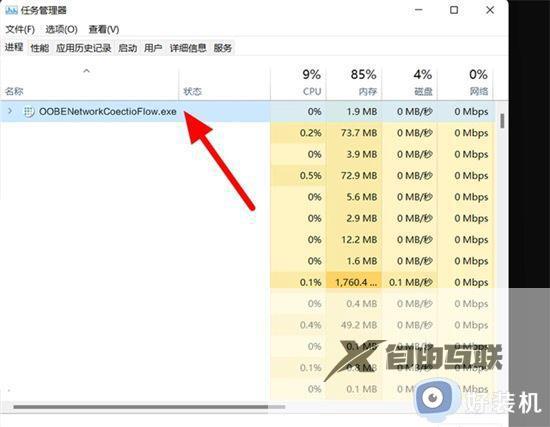This screenshot has height=427, width=550.
Task: Minimize the Task Manager window
Action: 418,10
